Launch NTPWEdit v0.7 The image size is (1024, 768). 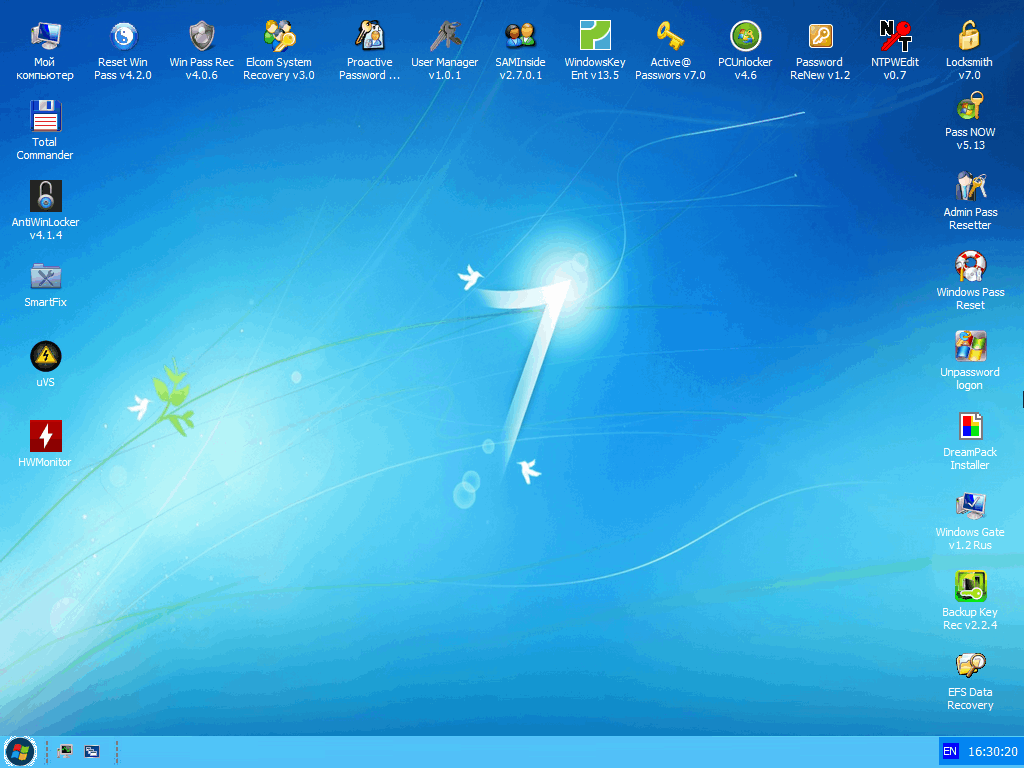click(x=895, y=37)
